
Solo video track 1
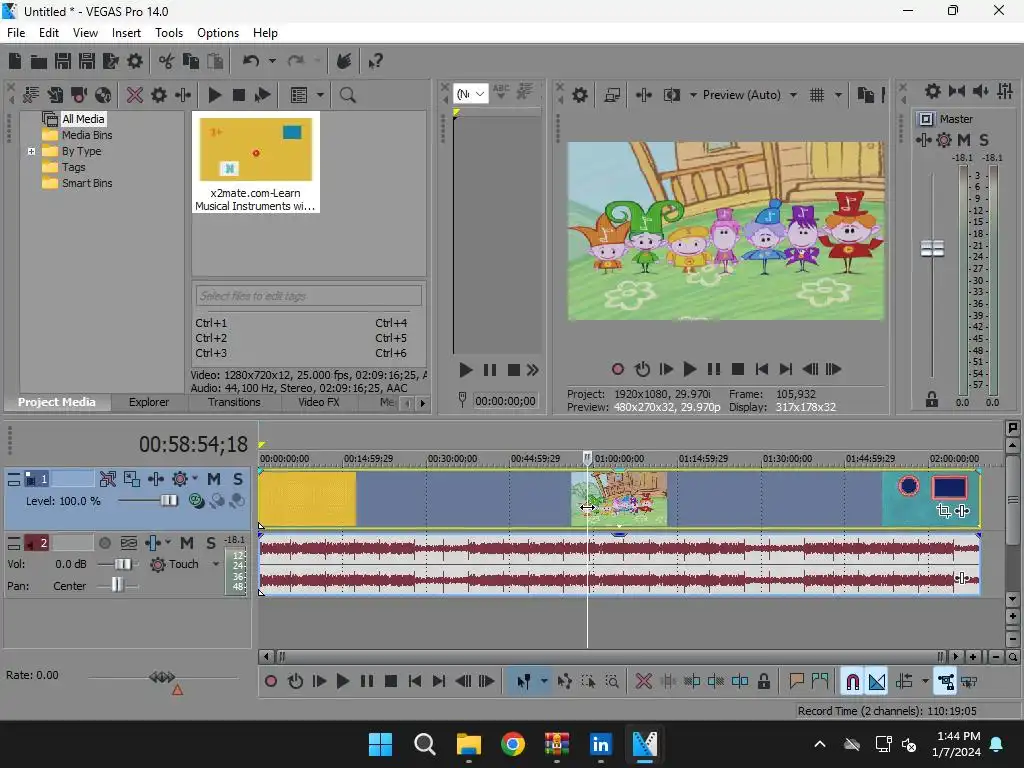(x=238, y=479)
